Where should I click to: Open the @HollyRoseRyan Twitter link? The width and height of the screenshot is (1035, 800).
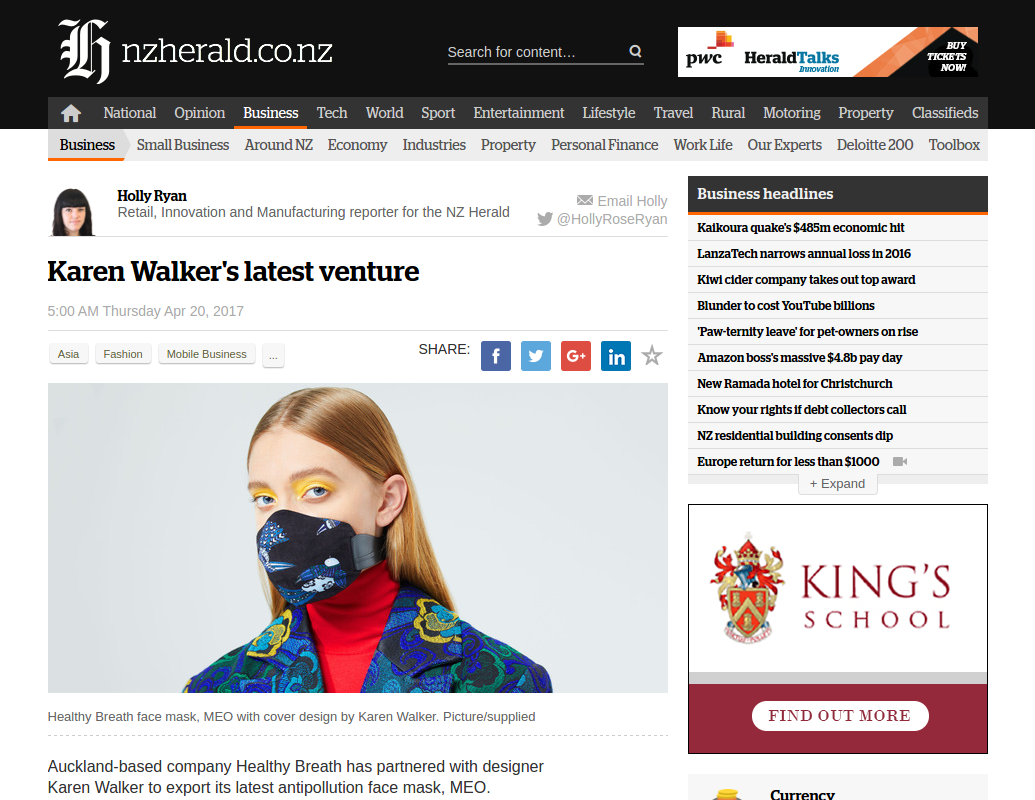602,219
